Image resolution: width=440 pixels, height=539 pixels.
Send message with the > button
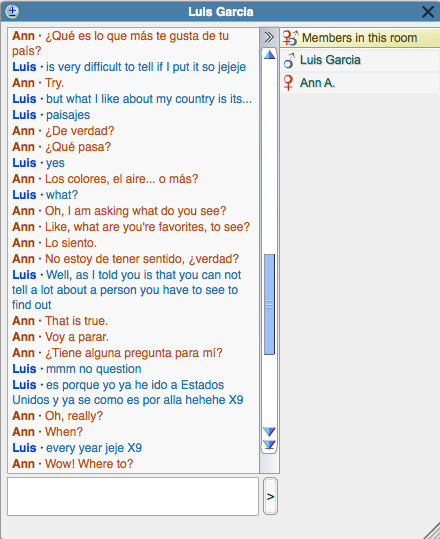[x=271, y=496]
